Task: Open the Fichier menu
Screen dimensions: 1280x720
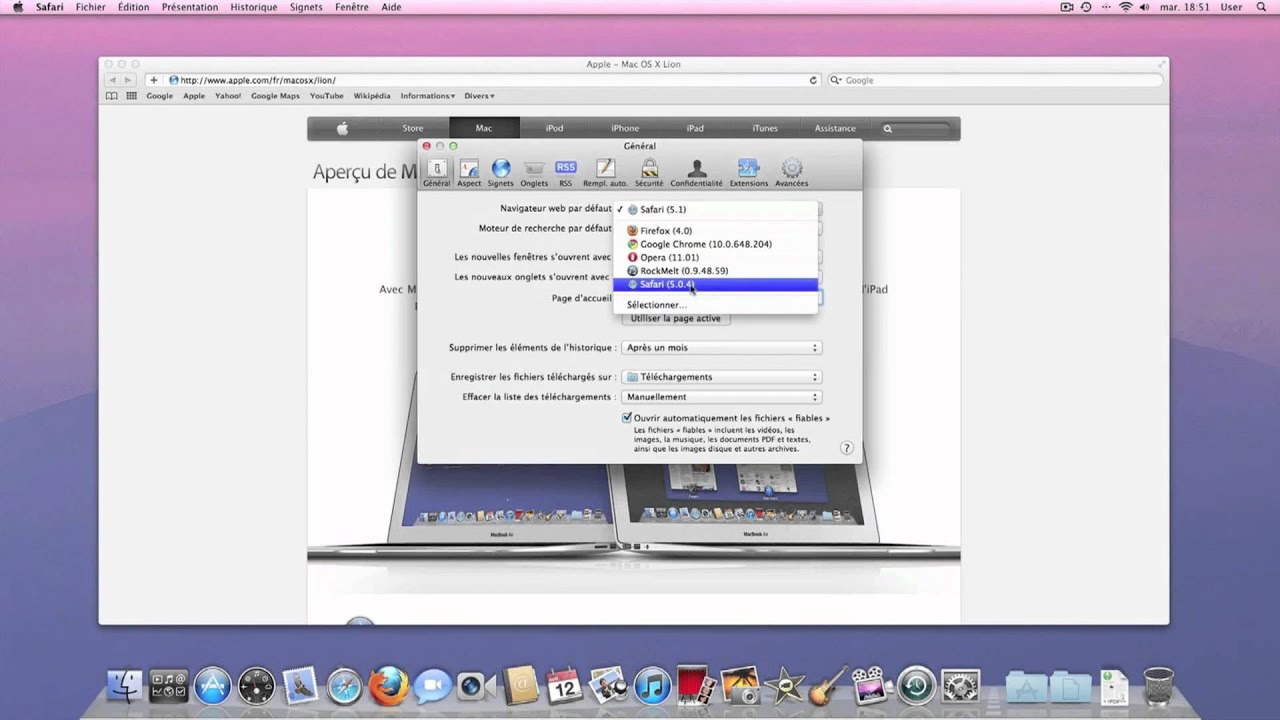Action: tap(90, 7)
